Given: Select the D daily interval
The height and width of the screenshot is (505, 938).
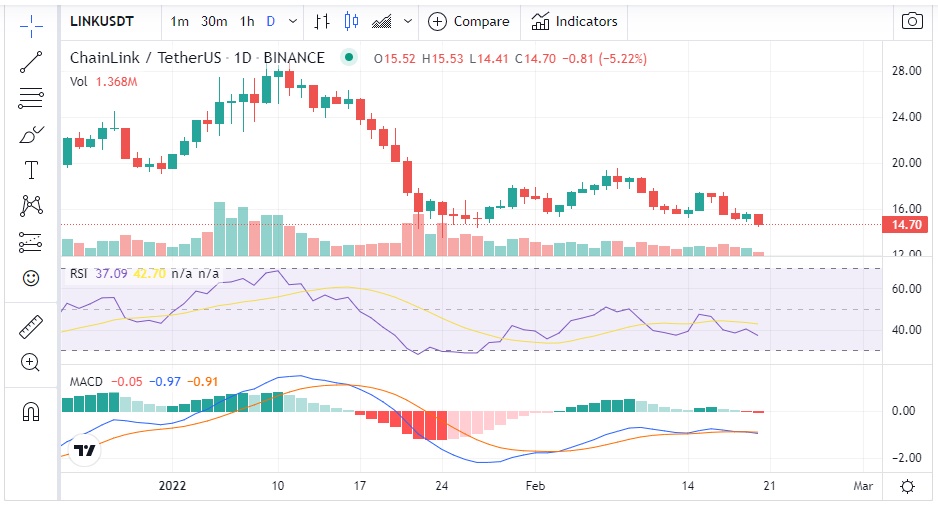Looking at the screenshot, I should point(271,22).
